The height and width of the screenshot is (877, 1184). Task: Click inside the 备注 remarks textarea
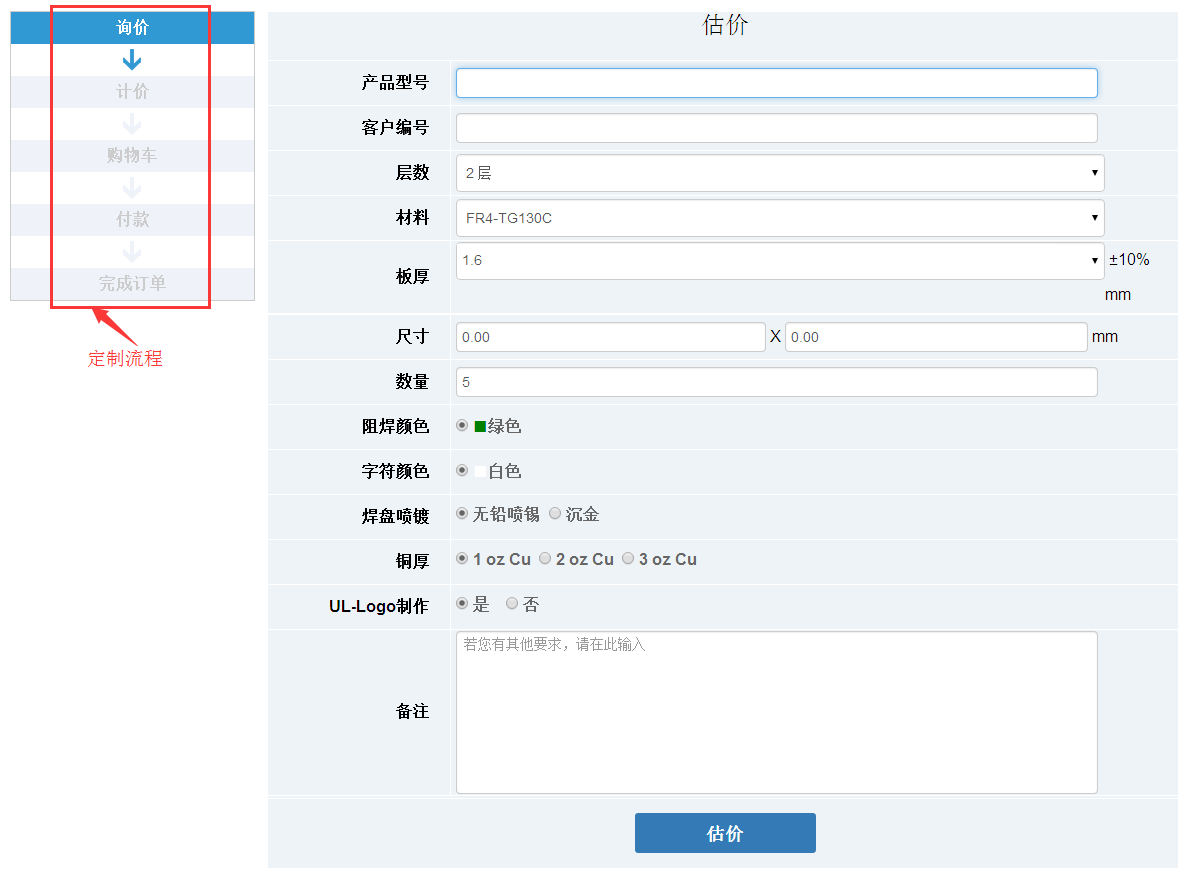(x=777, y=711)
